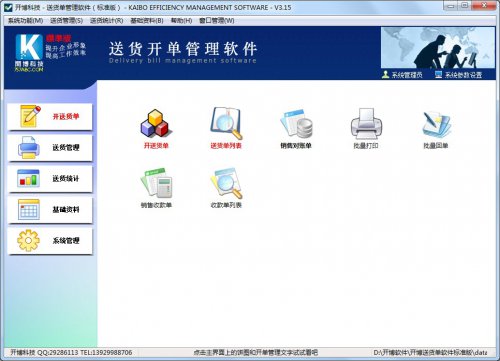The height and width of the screenshot is (361, 500).
Task: Select the 基础资料 sidebar button with calendar grid
Action: point(50,210)
